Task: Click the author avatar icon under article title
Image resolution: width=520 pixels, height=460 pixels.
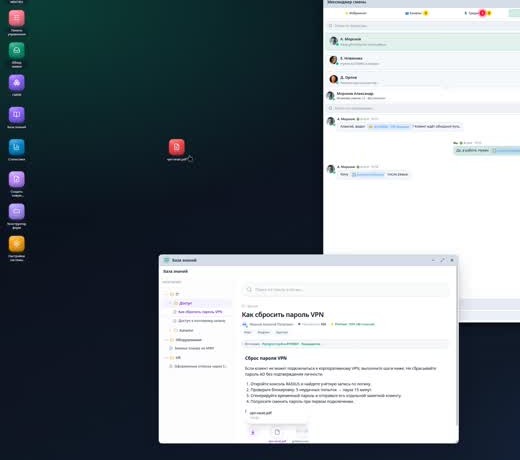Action: click(x=245, y=324)
